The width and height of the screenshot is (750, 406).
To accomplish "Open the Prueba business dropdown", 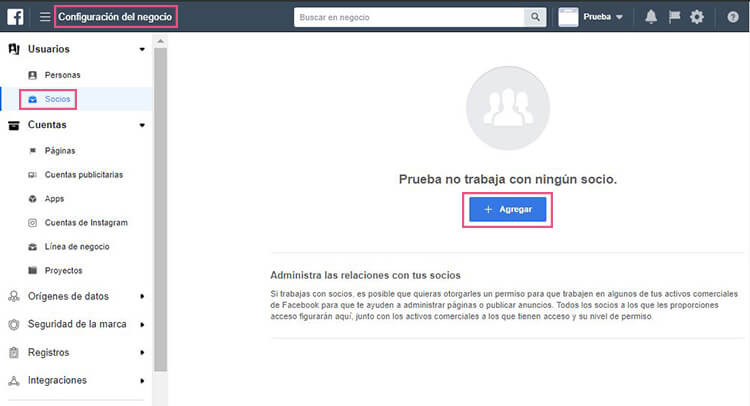I will tap(603, 17).
